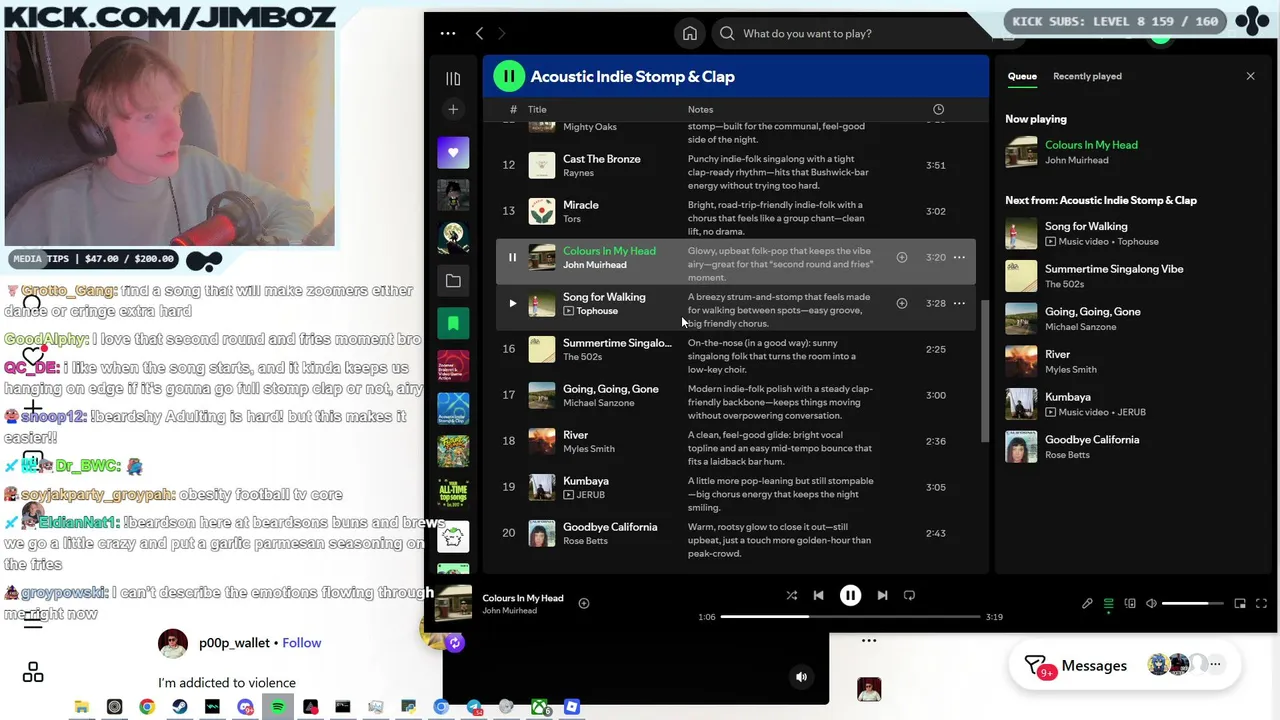Select the Miracle track title
The image size is (1280, 720).
coord(580,205)
